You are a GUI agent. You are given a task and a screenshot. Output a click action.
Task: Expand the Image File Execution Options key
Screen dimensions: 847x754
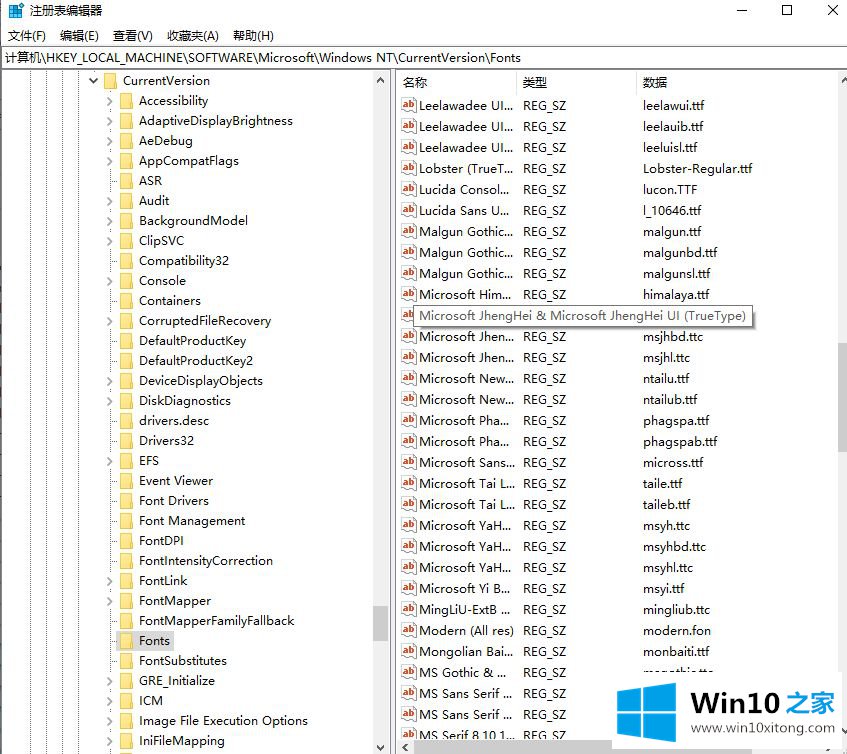coord(110,721)
